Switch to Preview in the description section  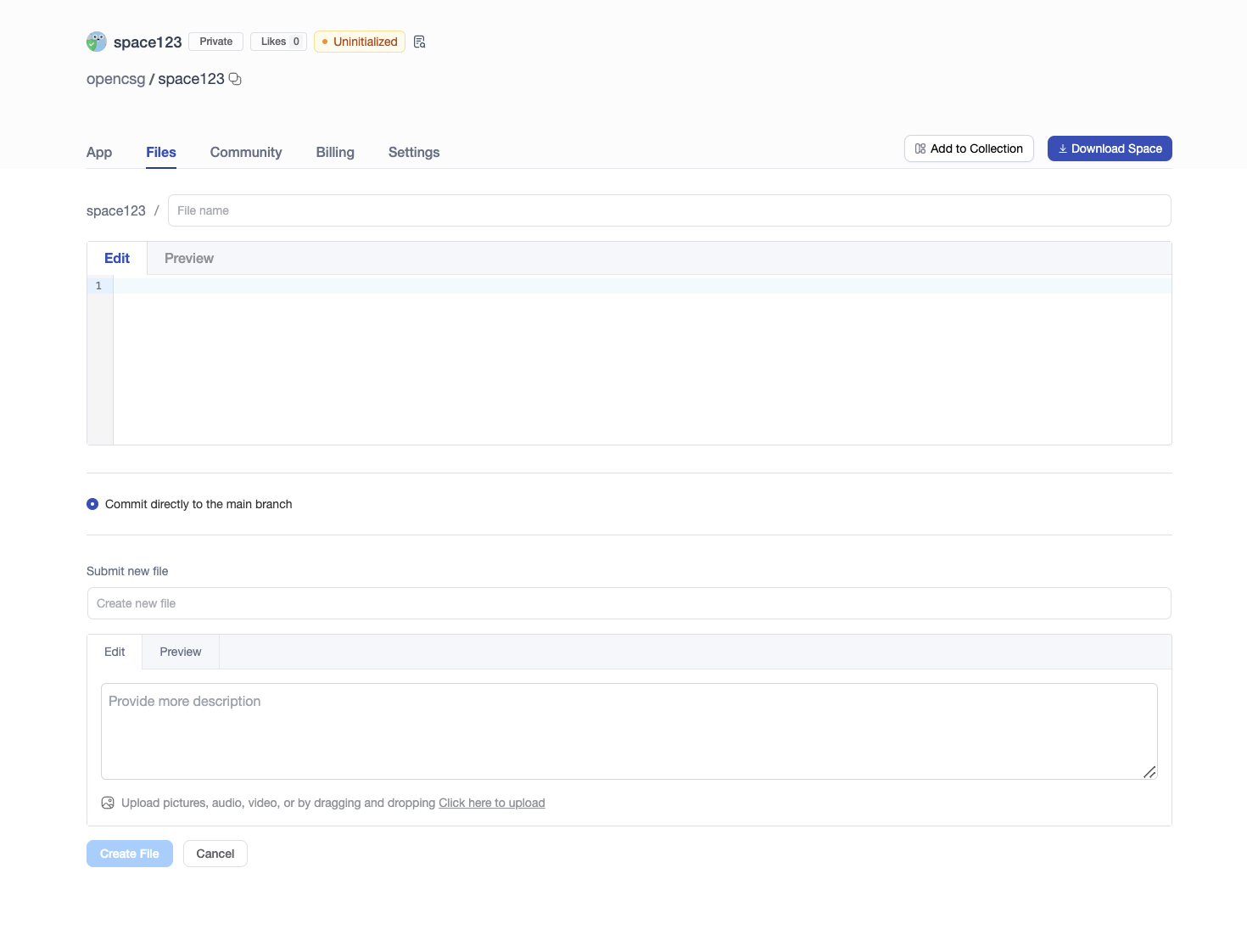179,651
